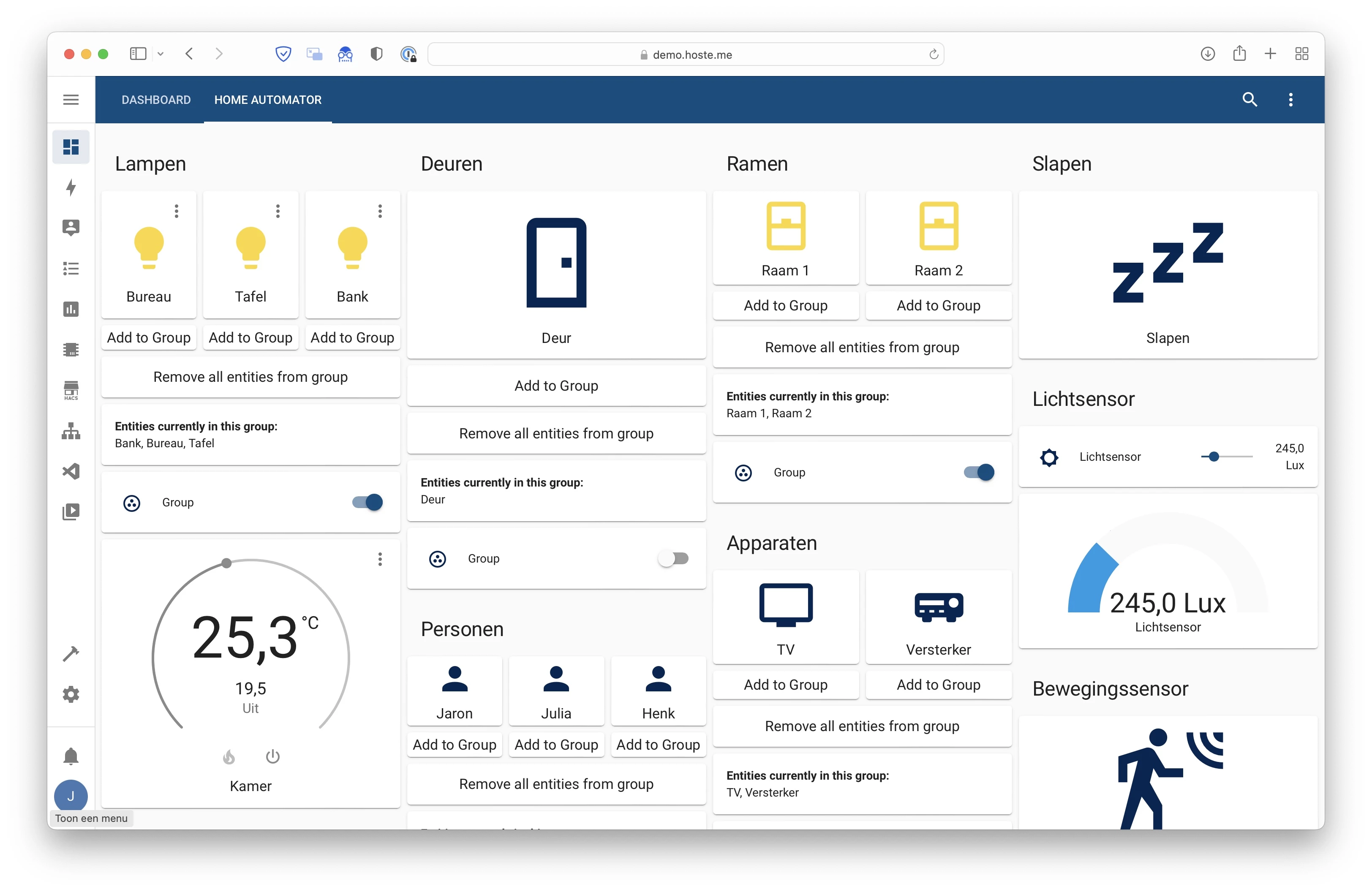
Task: Toggle the Lampen Group switch on or off
Action: (x=367, y=502)
